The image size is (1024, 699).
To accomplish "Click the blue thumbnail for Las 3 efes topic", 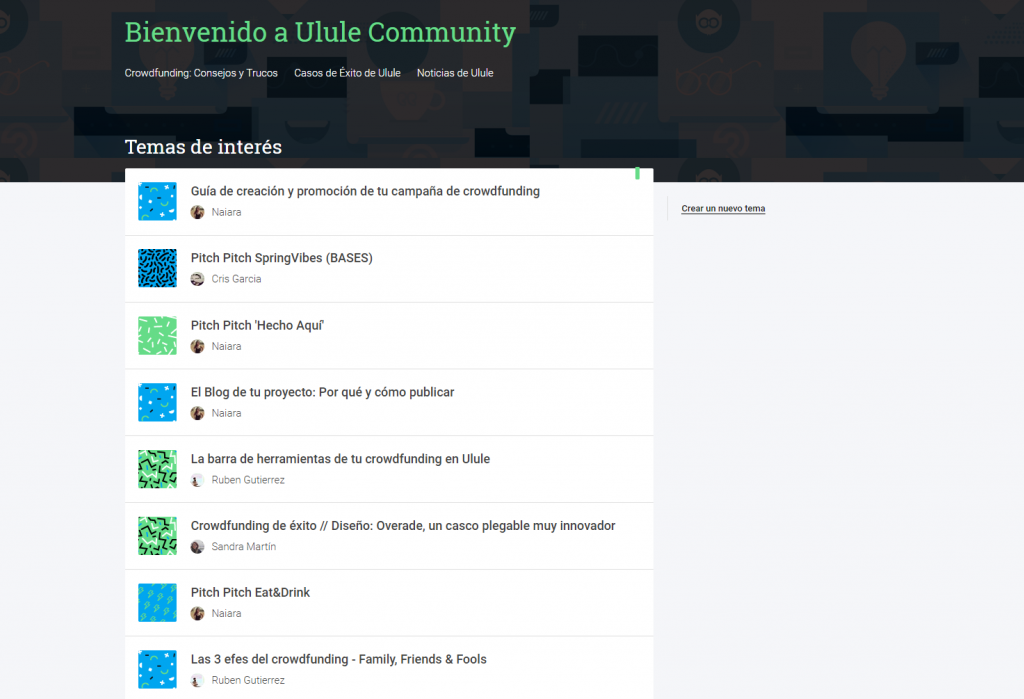I will point(157,669).
